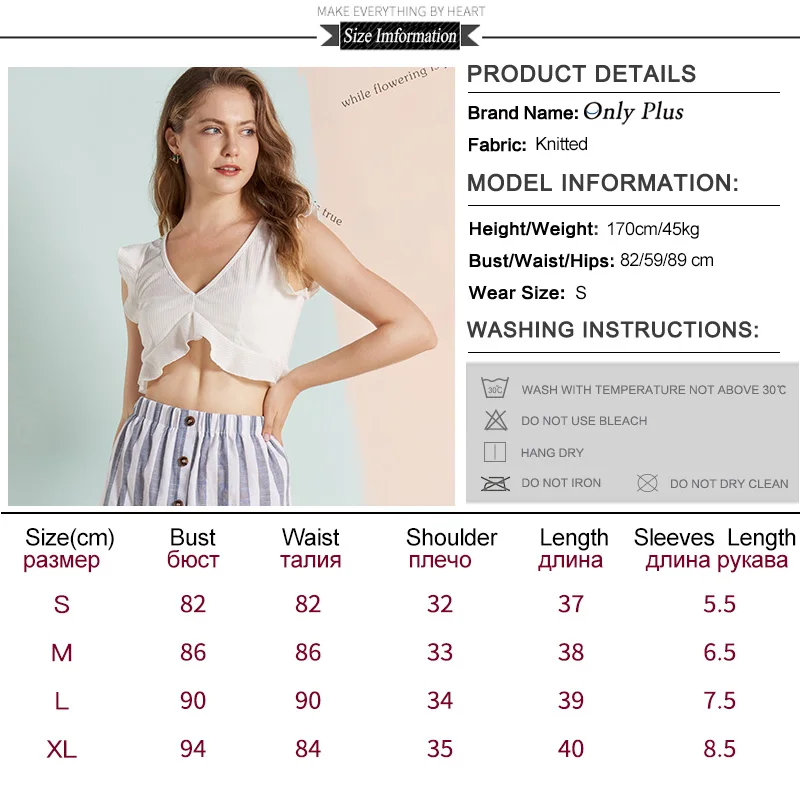Click the WASHING INSTRUCTIONS heading
Screen dimensions: 800x800
point(613,330)
